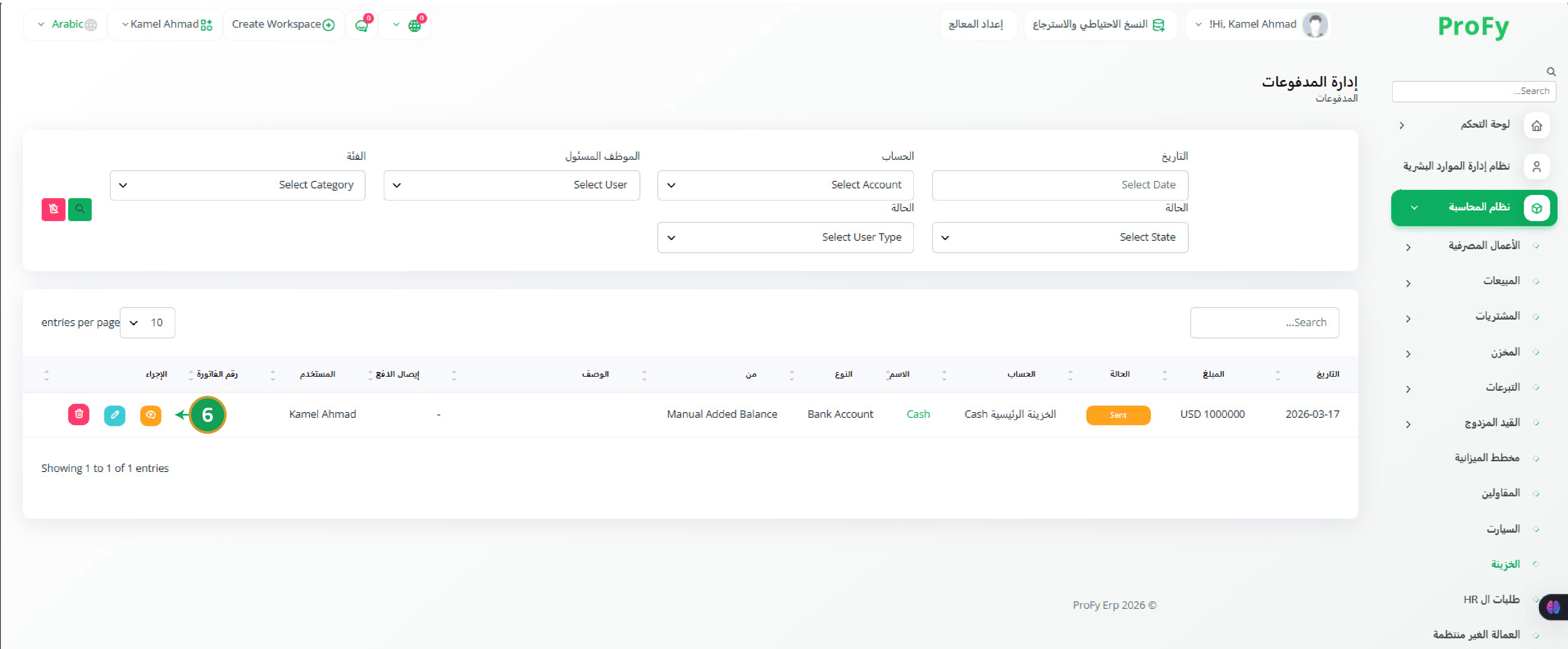1568x649 pixels.
Task: Sort table by المستخدم user column
Action: coord(317,374)
